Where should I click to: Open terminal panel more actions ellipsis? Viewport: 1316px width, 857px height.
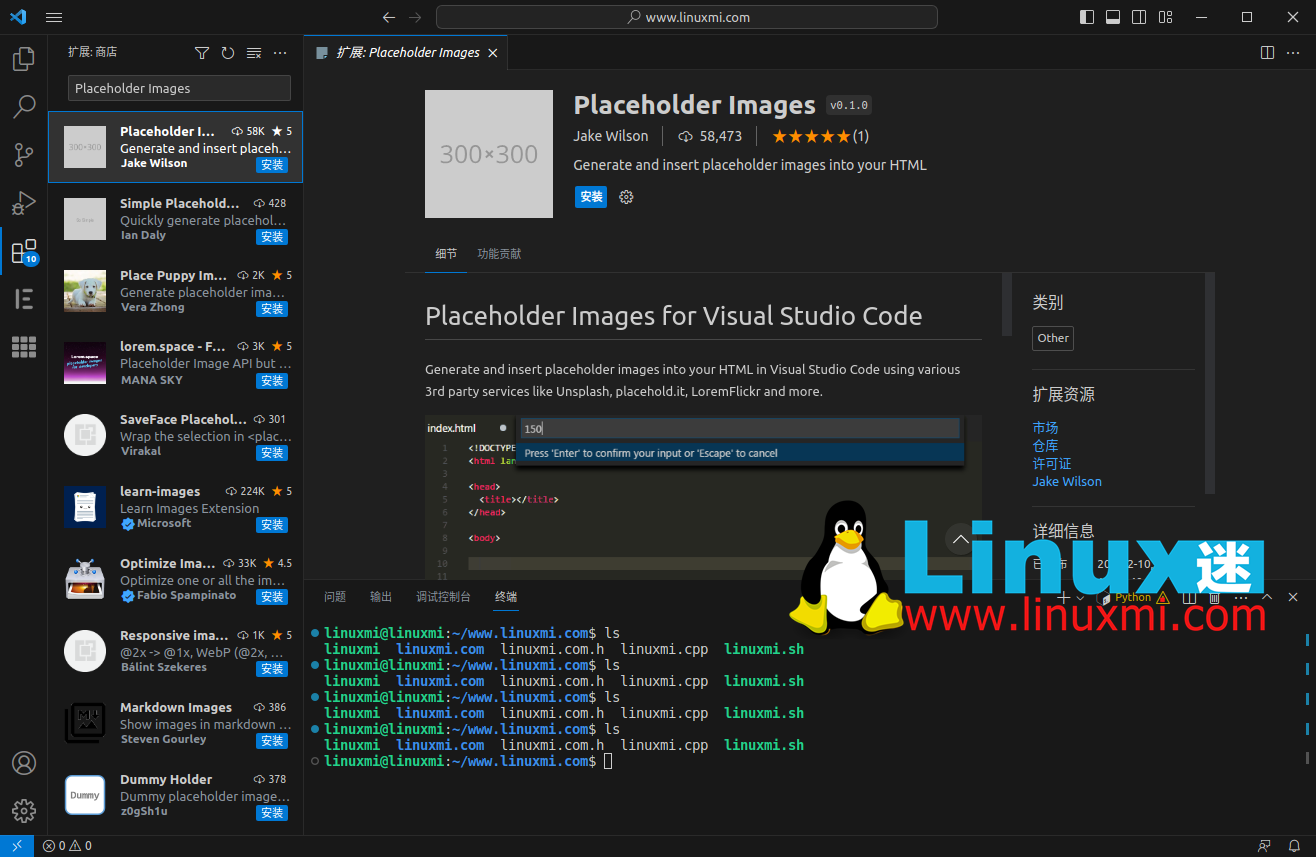click(1240, 597)
